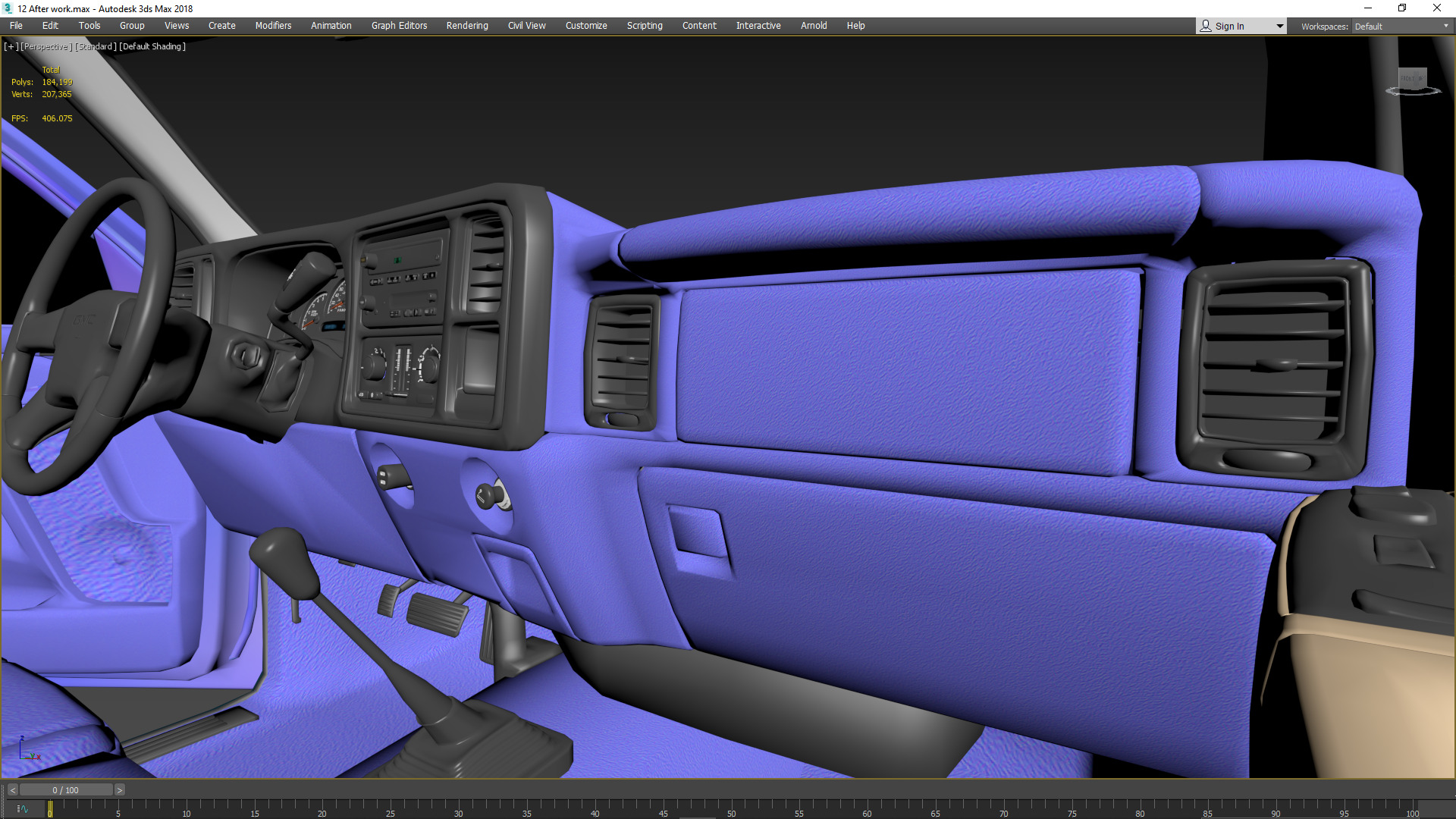The width and height of the screenshot is (1456, 819).
Task: Restore down the 3ds Max window
Action: tap(1402, 8)
